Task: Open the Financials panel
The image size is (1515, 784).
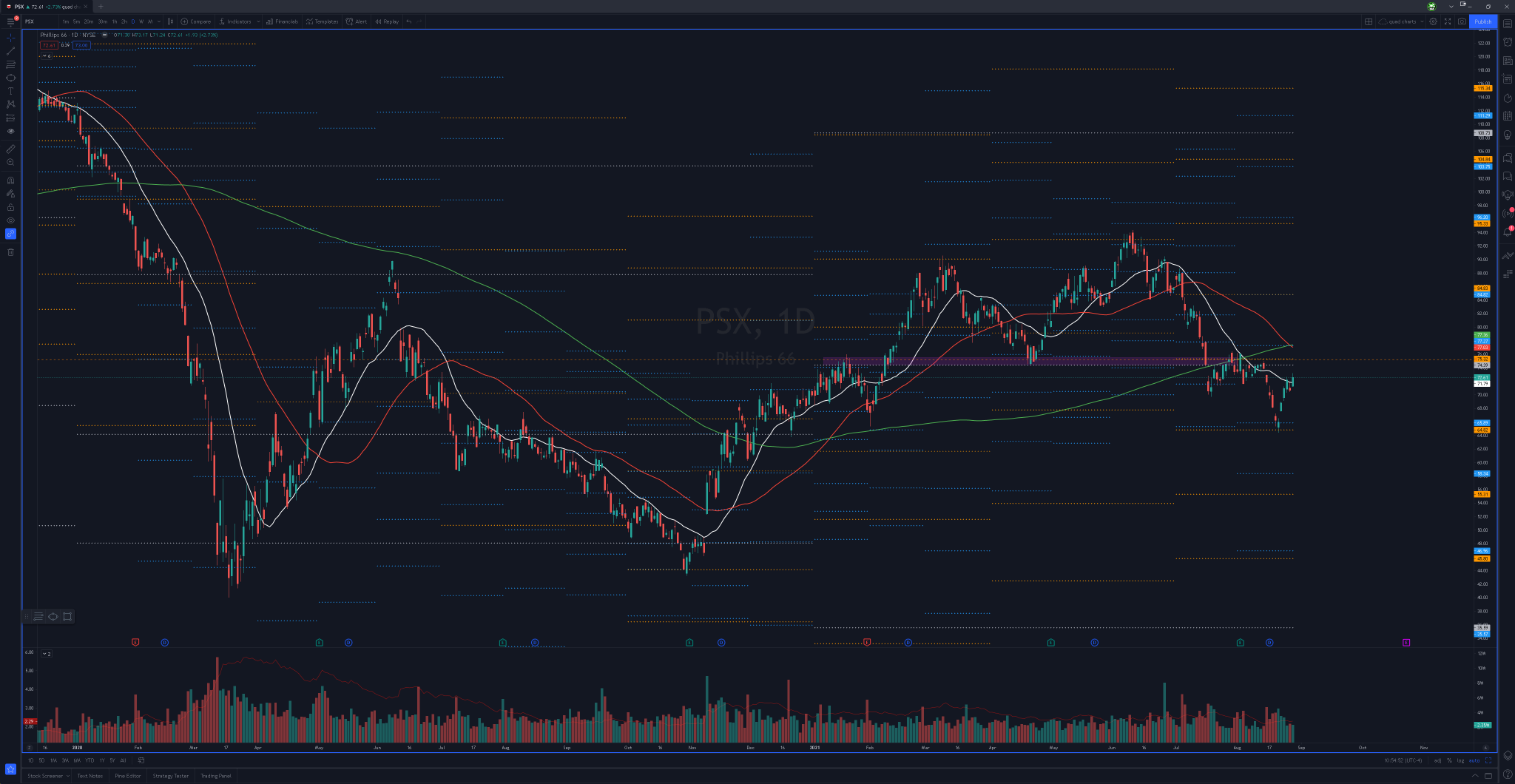Action: (x=282, y=21)
